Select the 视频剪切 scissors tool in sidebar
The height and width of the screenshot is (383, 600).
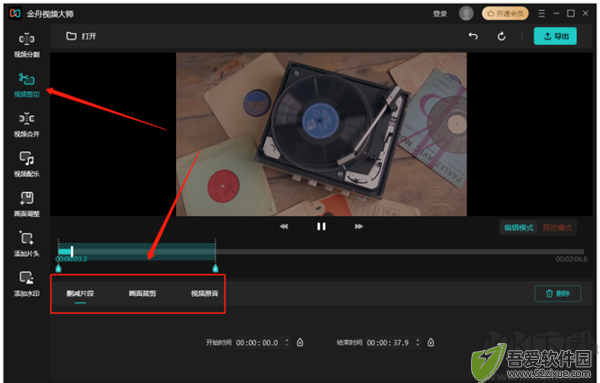(x=26, y=85)
